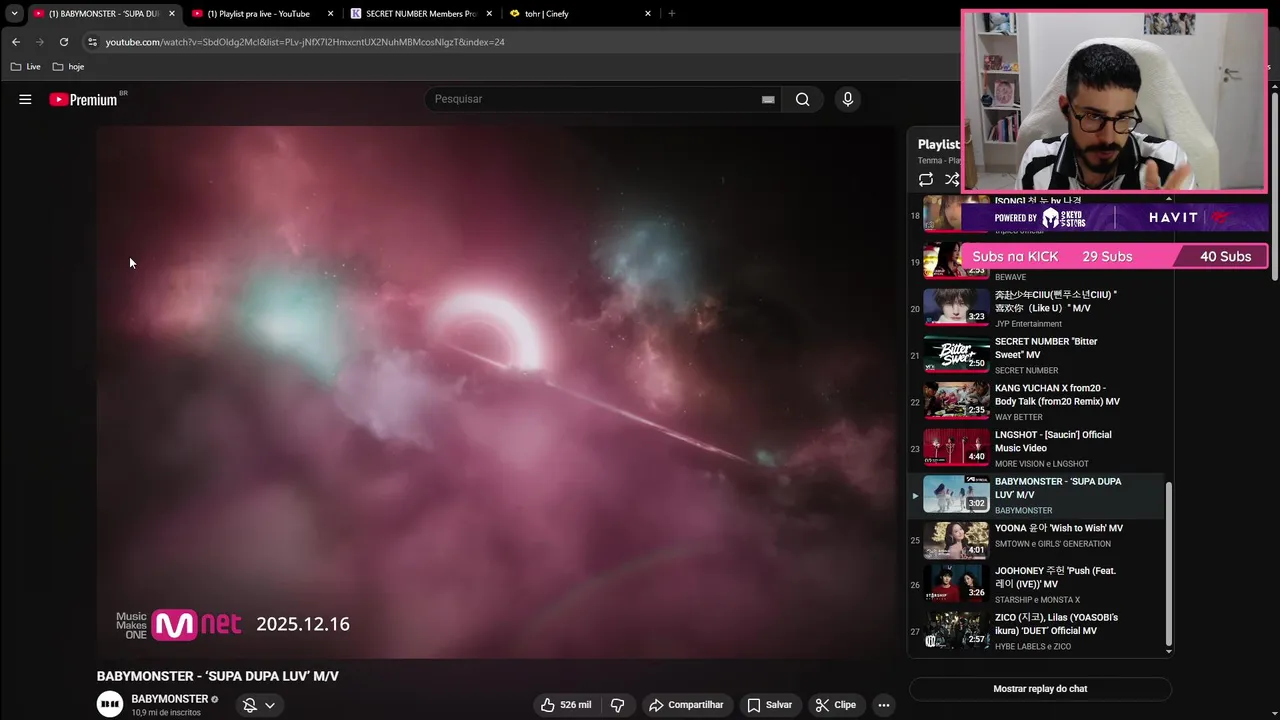Create a clip with Clipe button

835,705
